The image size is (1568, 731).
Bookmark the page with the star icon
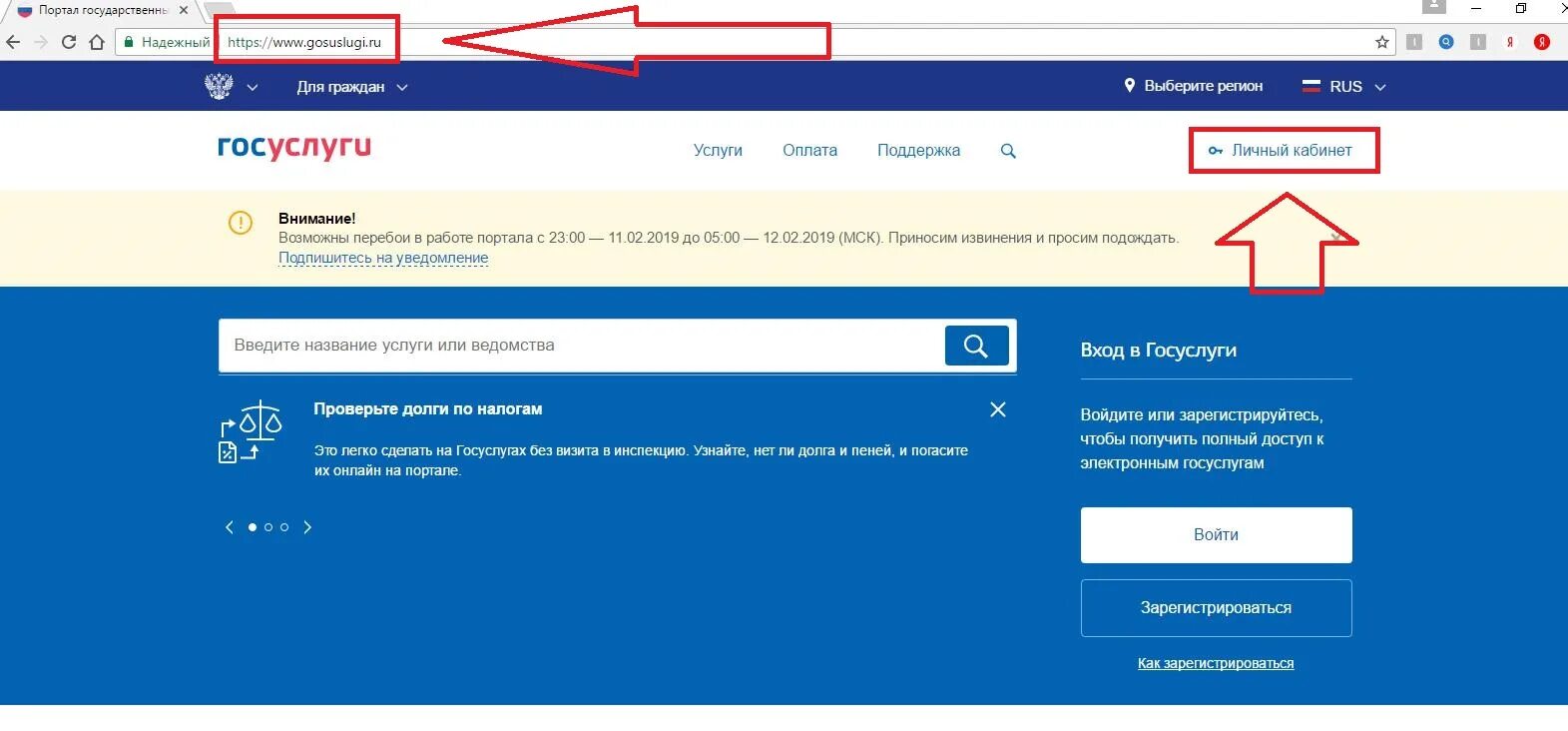point(1382,42)
